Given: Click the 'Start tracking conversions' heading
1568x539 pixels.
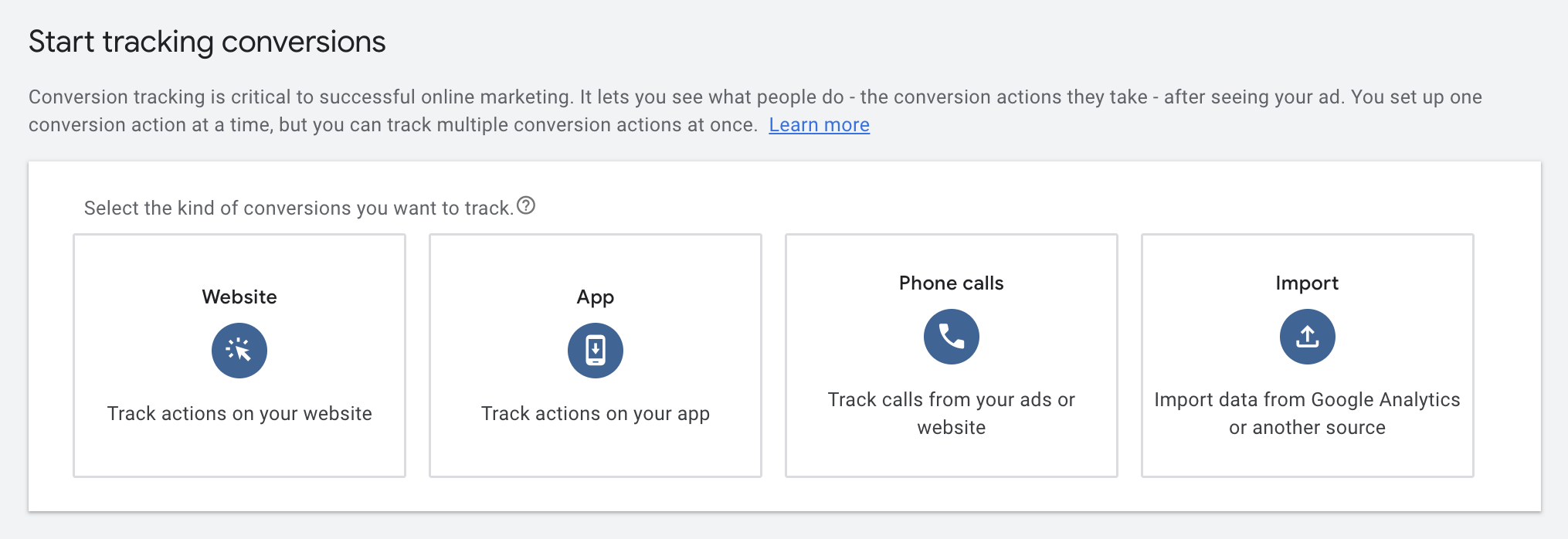Looking at the screenshot, I should [x=207, y=42].
